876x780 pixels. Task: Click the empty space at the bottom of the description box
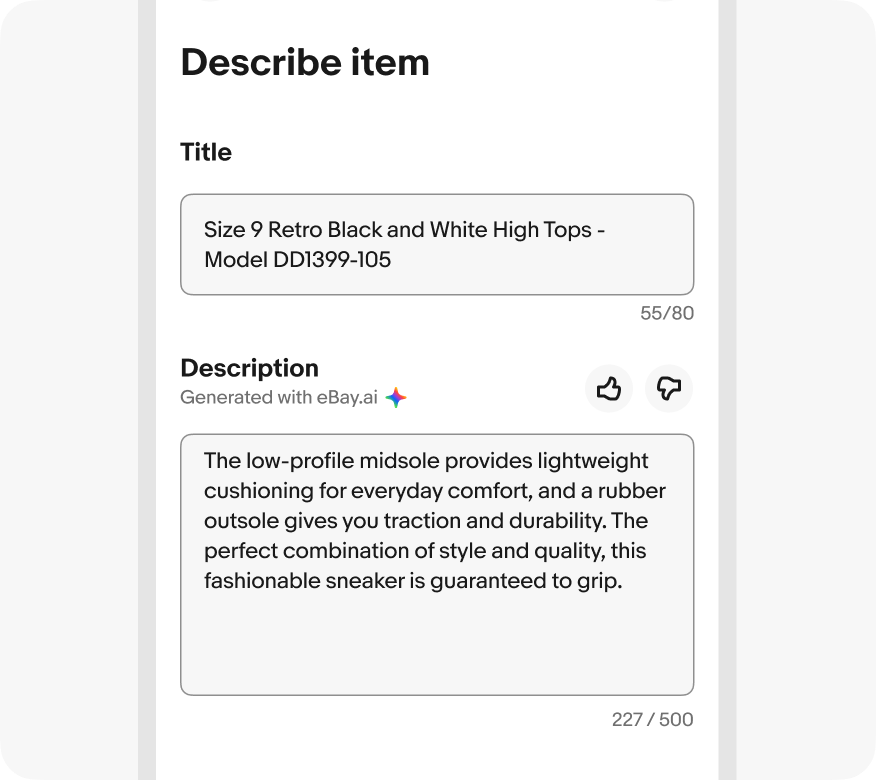[x=437, y=645]
